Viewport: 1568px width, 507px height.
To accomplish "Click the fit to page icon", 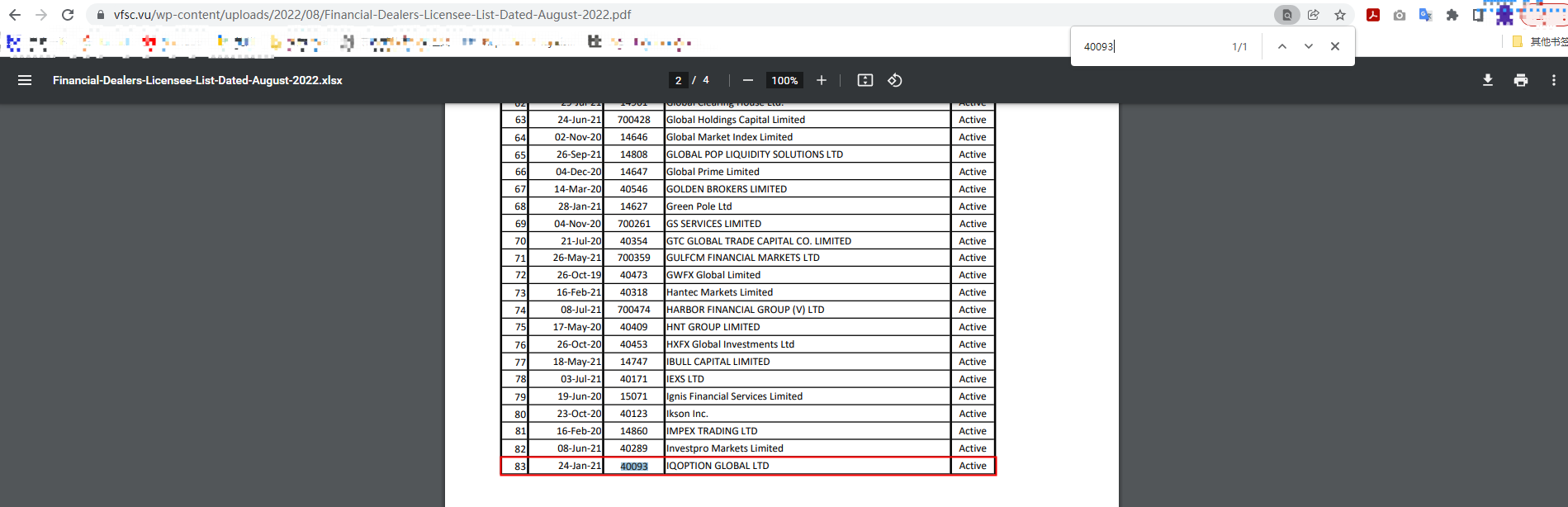I will tap(865, 80).
